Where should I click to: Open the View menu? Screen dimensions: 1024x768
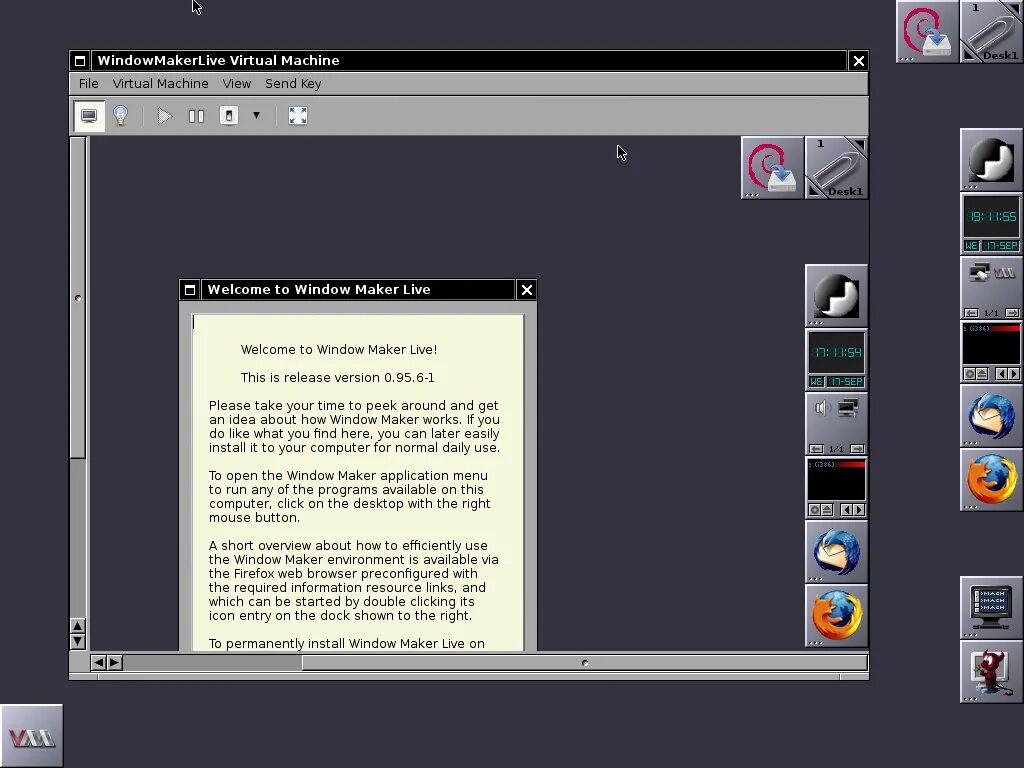coord(236,84)
